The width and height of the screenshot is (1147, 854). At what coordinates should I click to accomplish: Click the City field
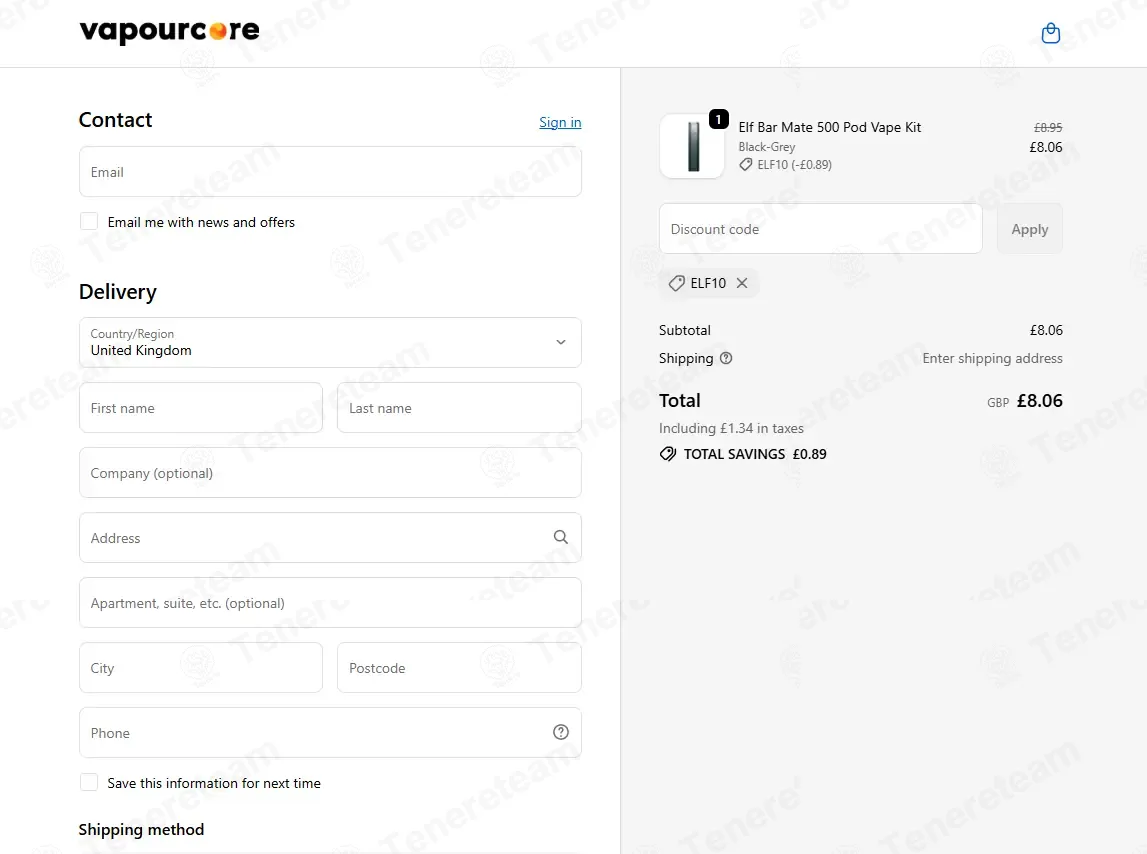click(x=200, y=667)
